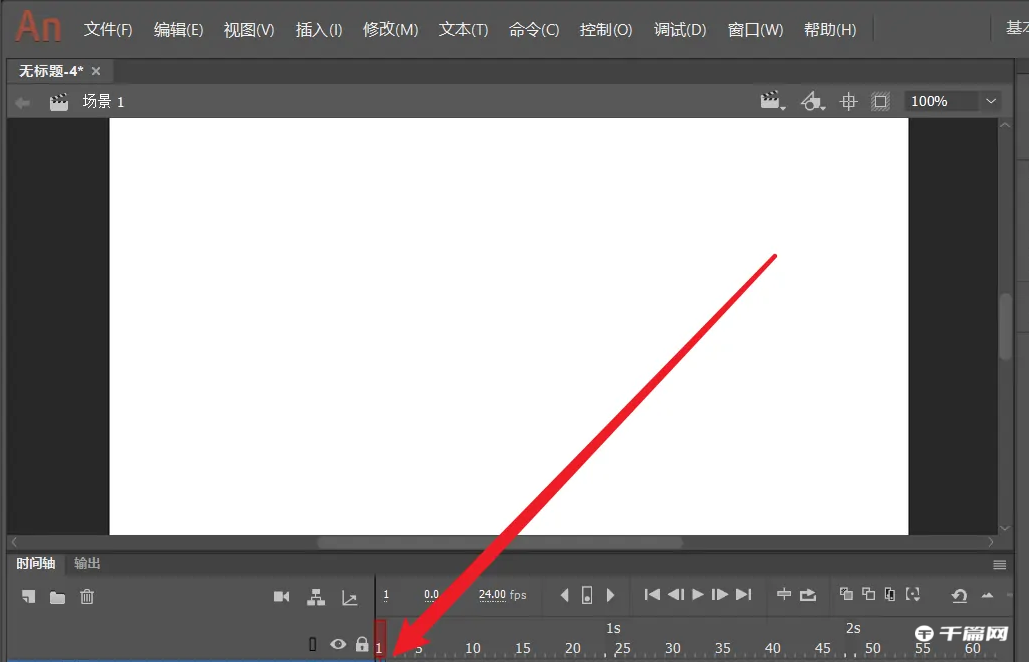Click the Edit Symbols icon

tap(812, 101)
